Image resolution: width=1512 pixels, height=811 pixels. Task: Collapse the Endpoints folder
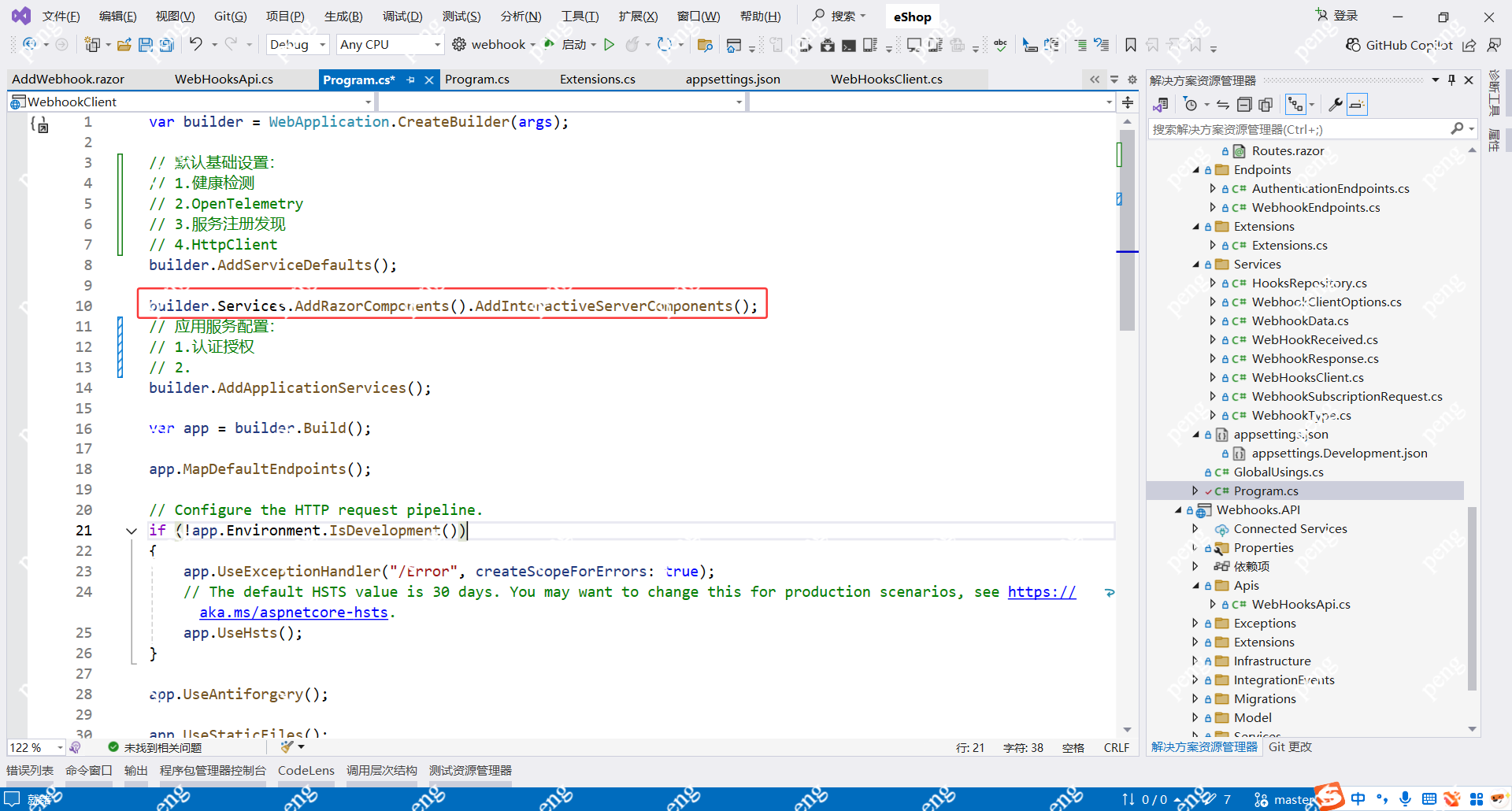tap(1196, 170)
